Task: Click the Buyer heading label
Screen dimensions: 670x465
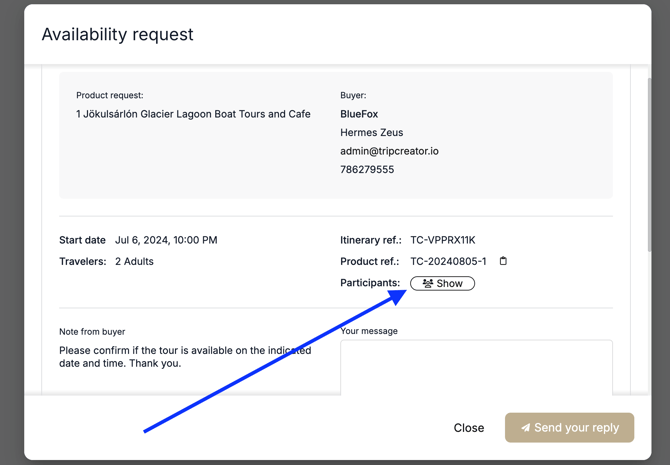Action: [353, 96]
